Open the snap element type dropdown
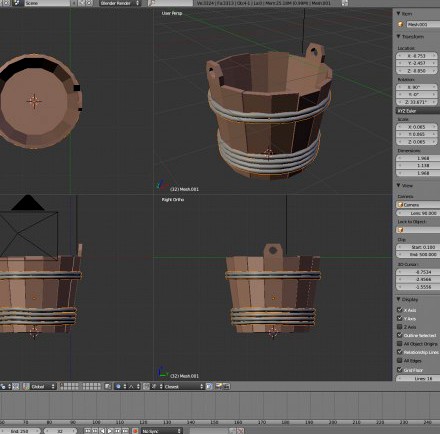The width and height of the screenshot is (440, 434). point(156,386)
